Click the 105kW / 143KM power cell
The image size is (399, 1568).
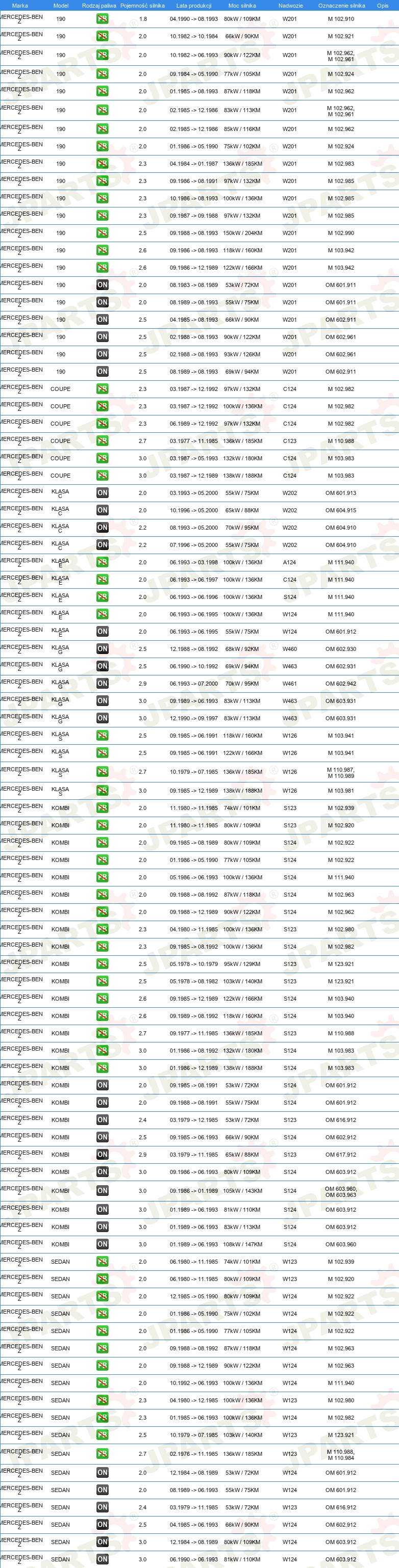[x=242, y=1191]
